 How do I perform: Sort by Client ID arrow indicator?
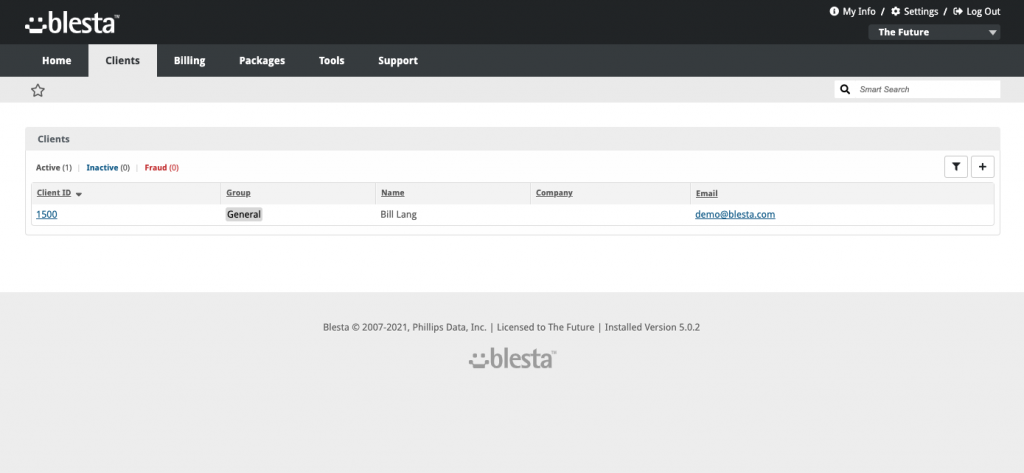coord(79,194)
